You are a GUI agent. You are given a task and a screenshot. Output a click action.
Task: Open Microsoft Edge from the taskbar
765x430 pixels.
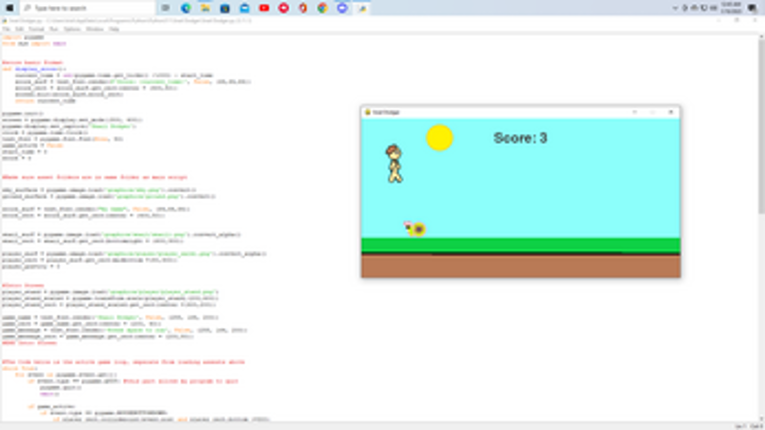[x=186, y=7]
